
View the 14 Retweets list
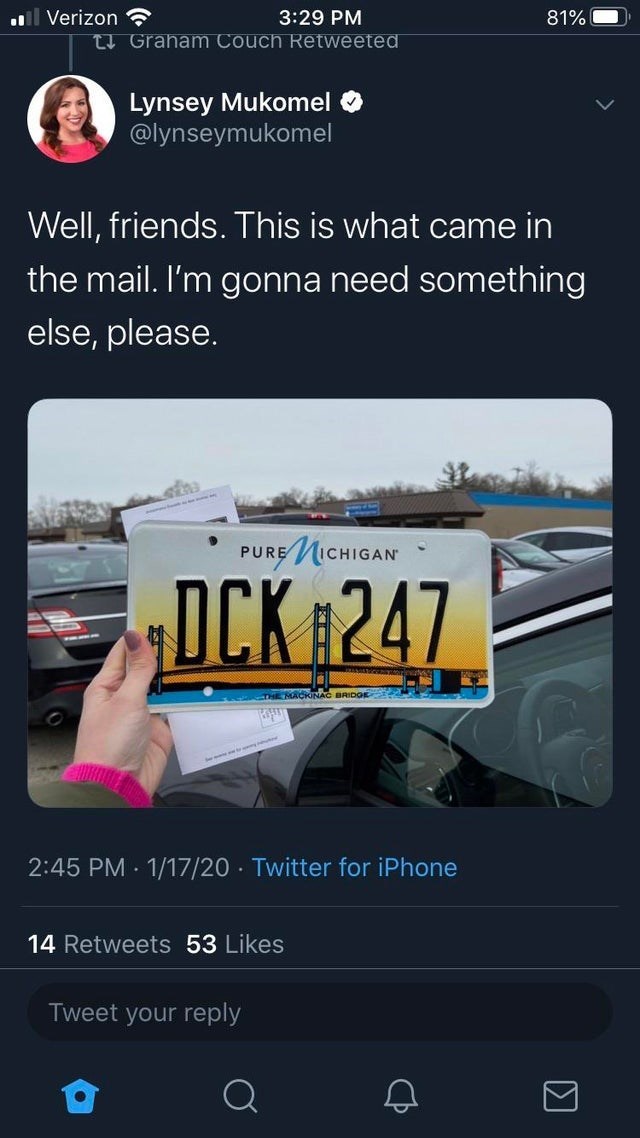pos(99,944)
